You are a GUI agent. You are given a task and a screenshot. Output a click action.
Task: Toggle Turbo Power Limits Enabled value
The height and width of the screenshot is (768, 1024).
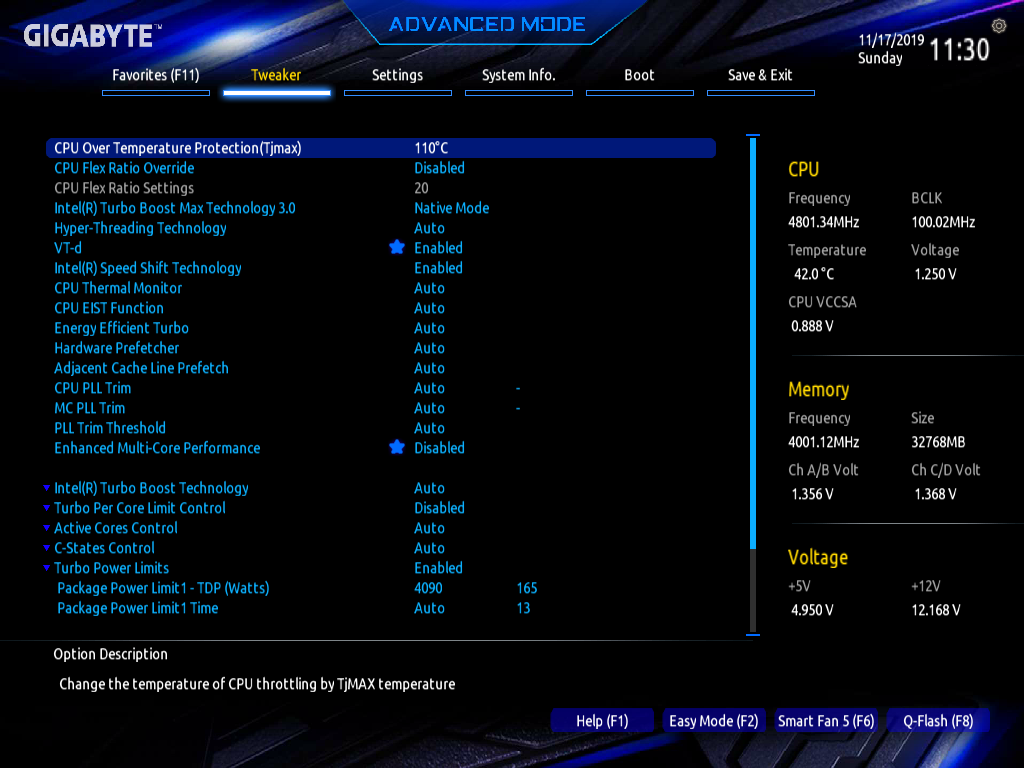coord(438,568)
